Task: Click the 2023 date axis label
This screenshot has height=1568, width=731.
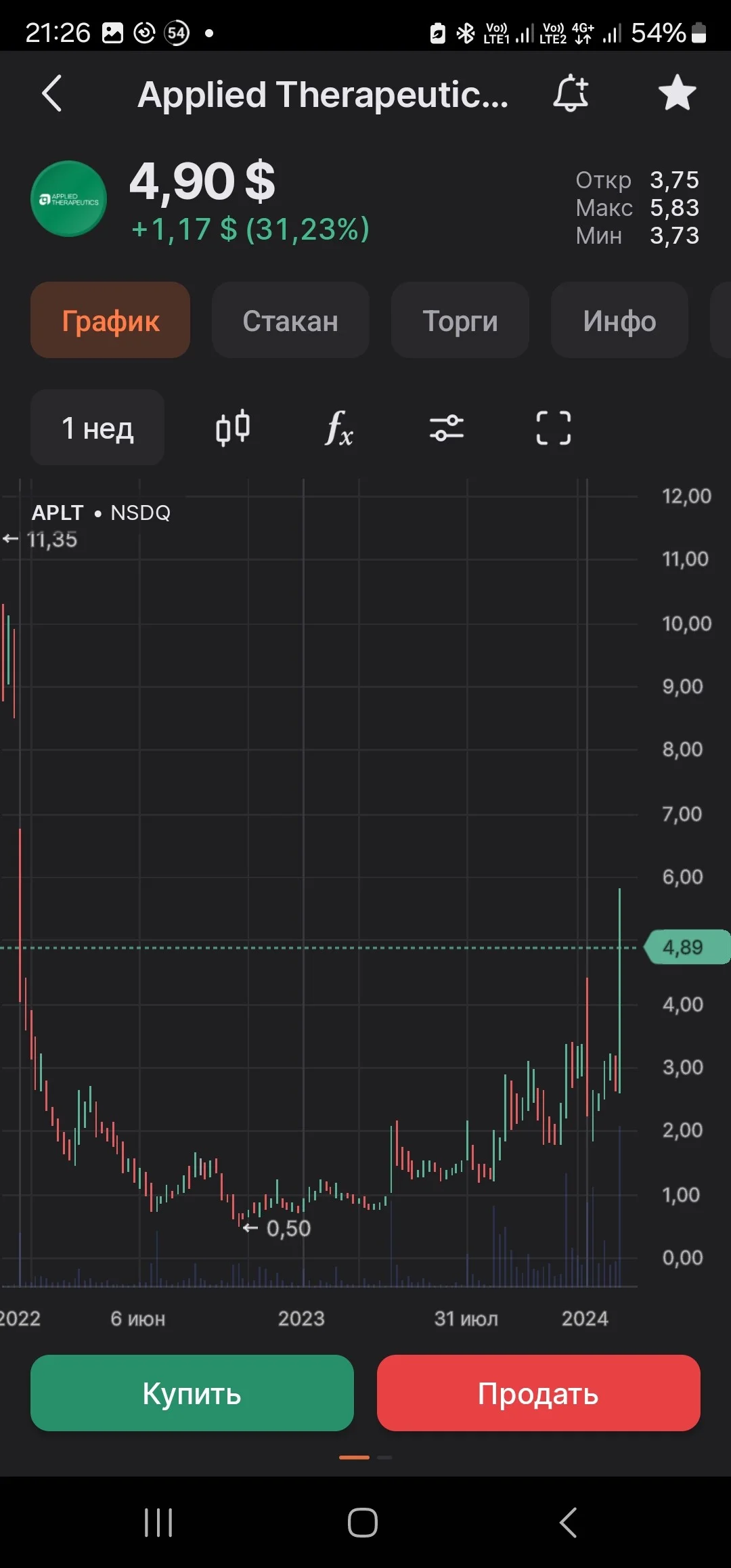Action: [301, 1318]
